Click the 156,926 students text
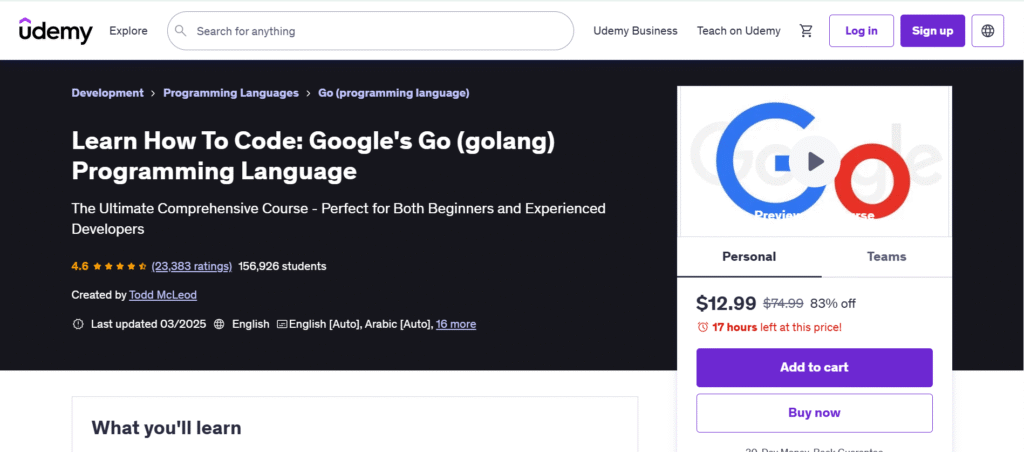Image resolution: width=1024 pixels, height=452 pixels. (282, 266)
